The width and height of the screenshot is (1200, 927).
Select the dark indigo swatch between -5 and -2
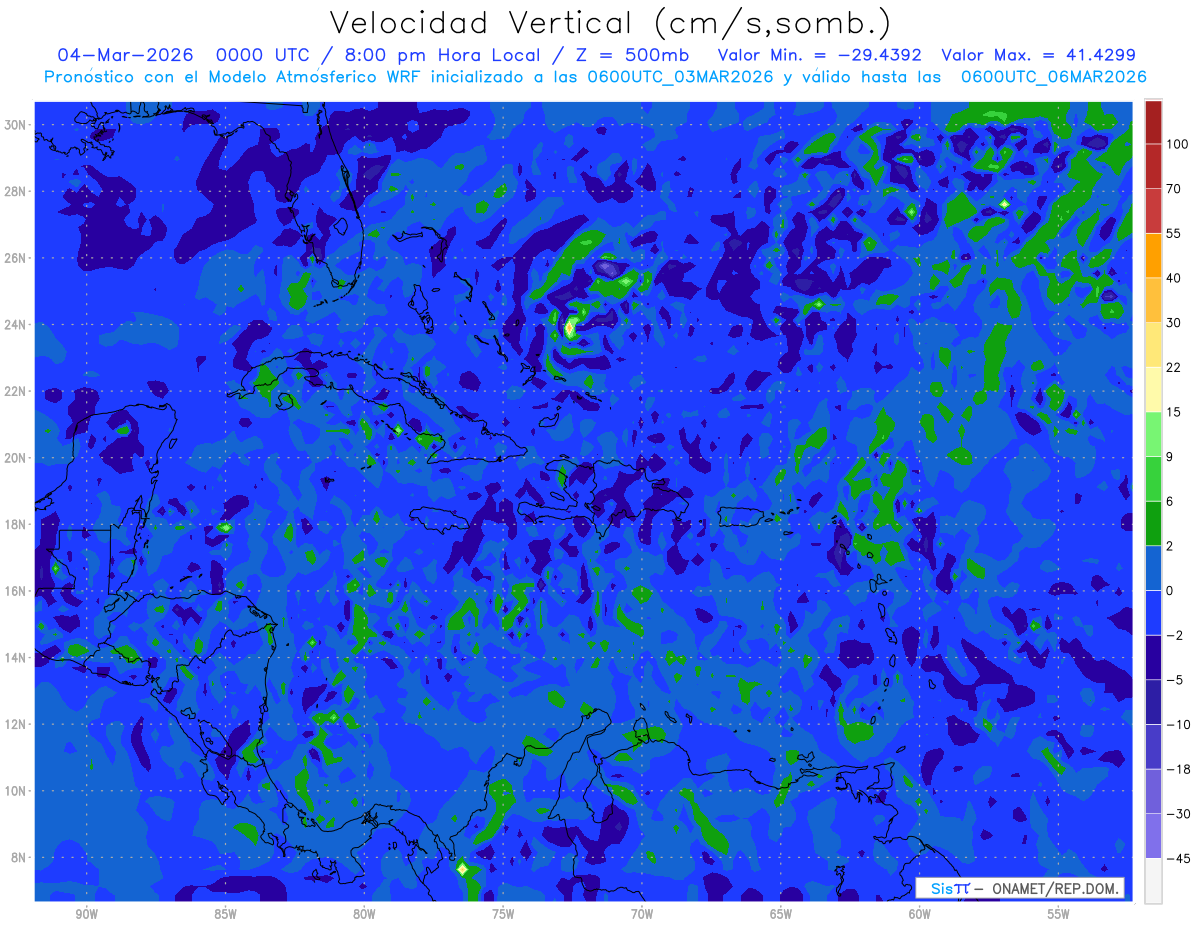[1153, 657]
